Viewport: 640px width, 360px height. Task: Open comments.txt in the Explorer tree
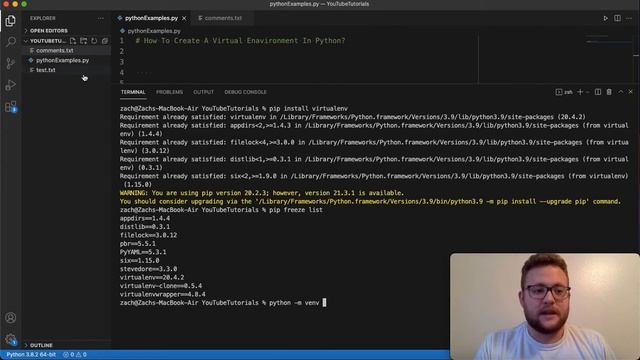[x=55, y=51]
